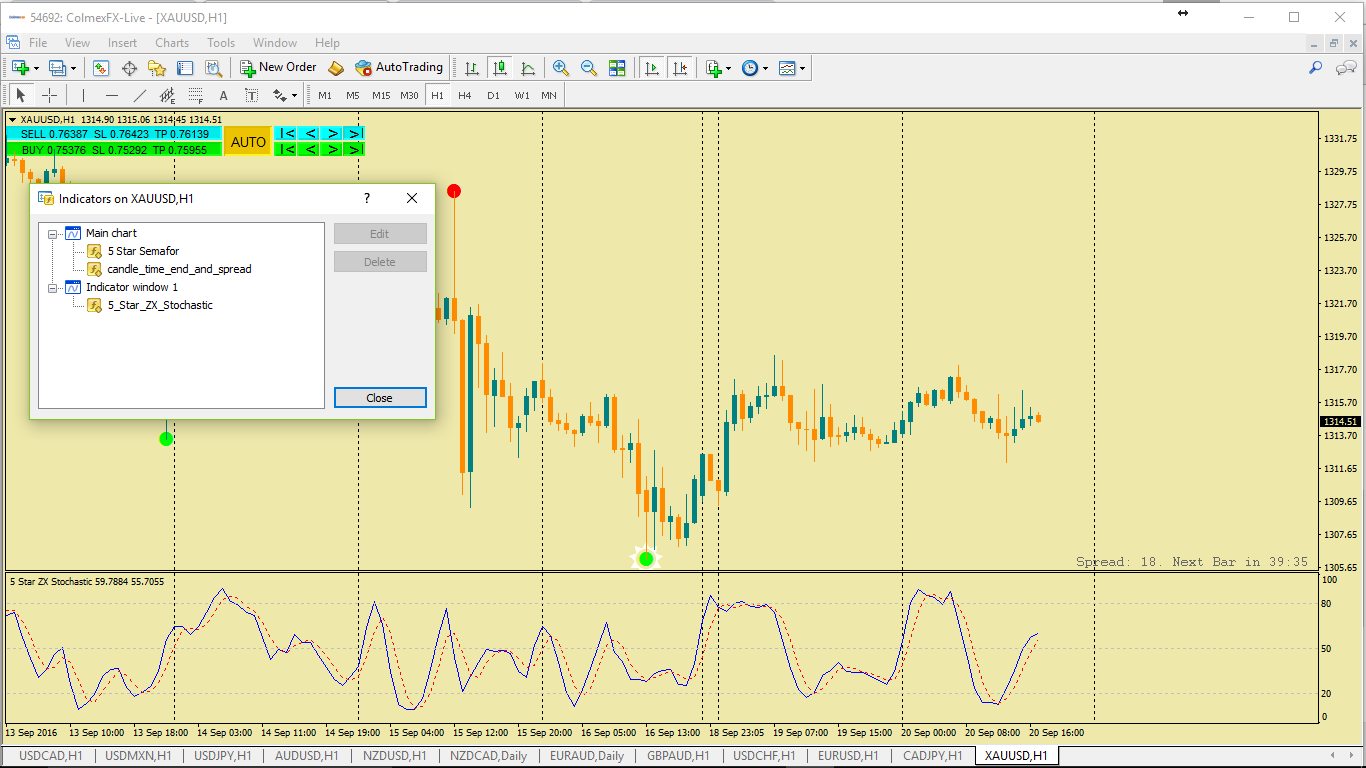Switch chart to bar chart style
The height and width of the screenshot is (768, 1366).
[472, 68]
